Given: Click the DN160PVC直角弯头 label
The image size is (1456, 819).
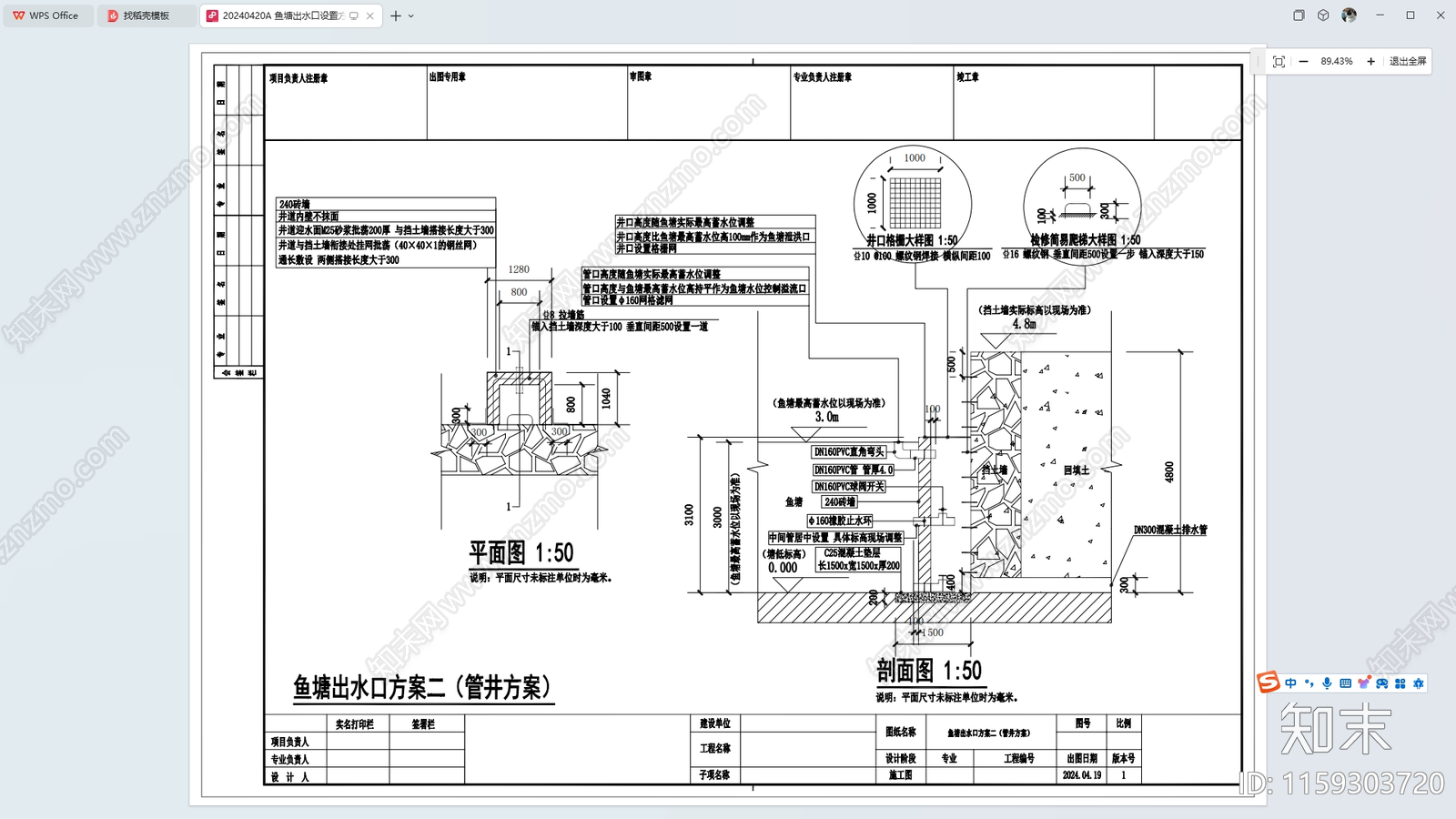Looking at the screenshot, I should (x=848, y=451).
